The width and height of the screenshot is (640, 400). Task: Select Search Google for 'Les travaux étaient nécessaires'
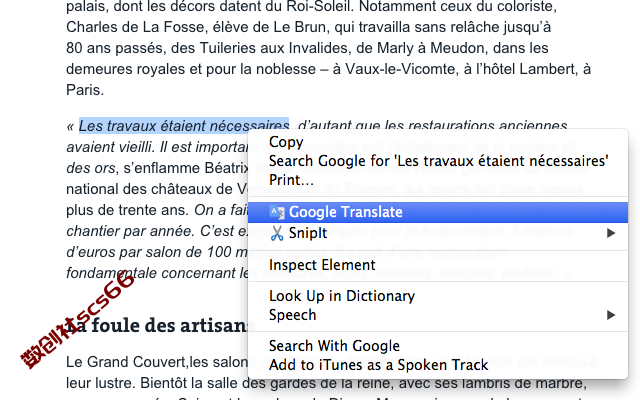[438, 161]
